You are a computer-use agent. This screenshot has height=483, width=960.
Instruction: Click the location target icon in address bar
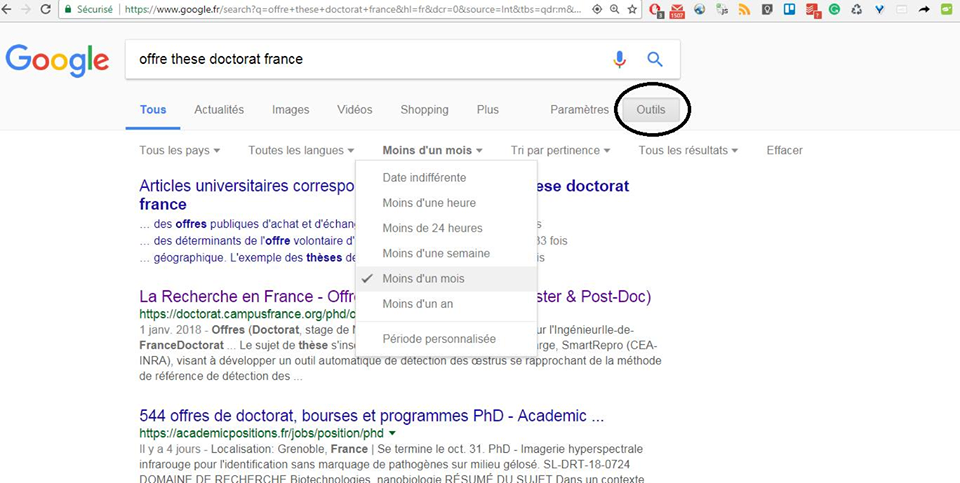tap(597, 9)
